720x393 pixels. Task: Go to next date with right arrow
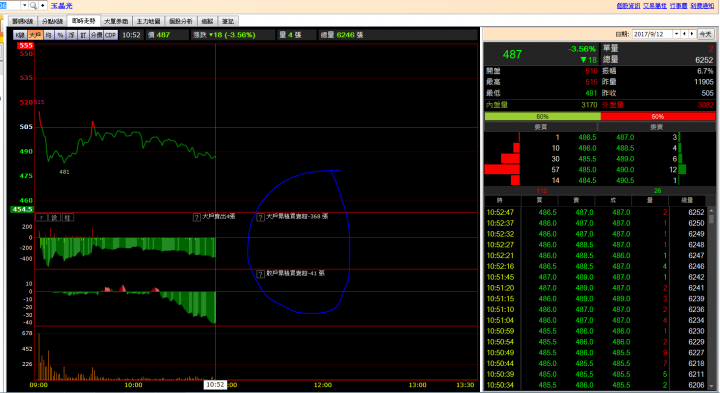coord(692,34)
